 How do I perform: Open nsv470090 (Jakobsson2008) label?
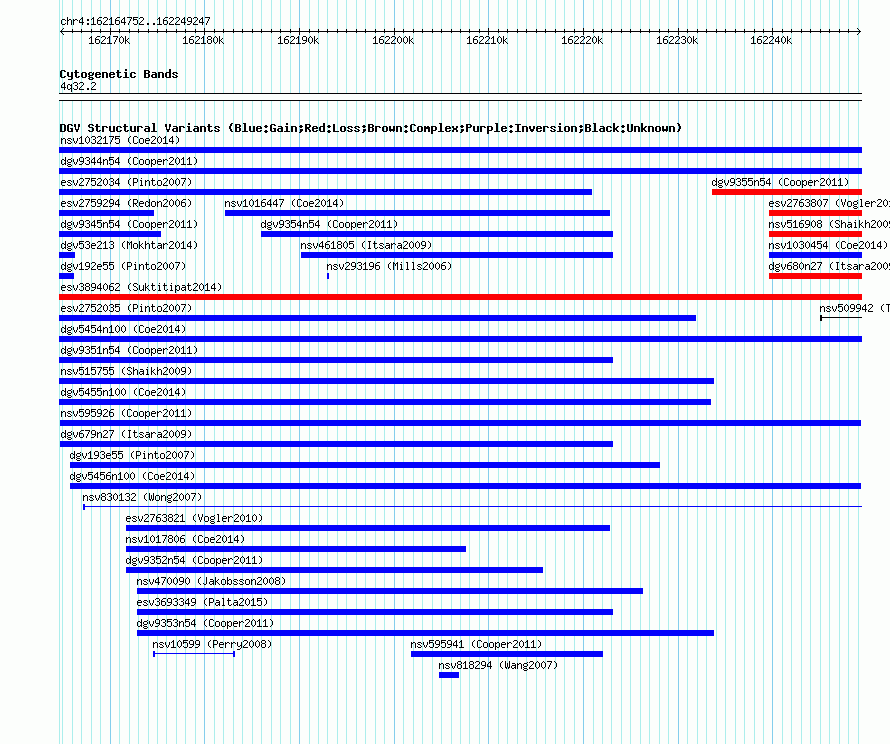point(211,581)
